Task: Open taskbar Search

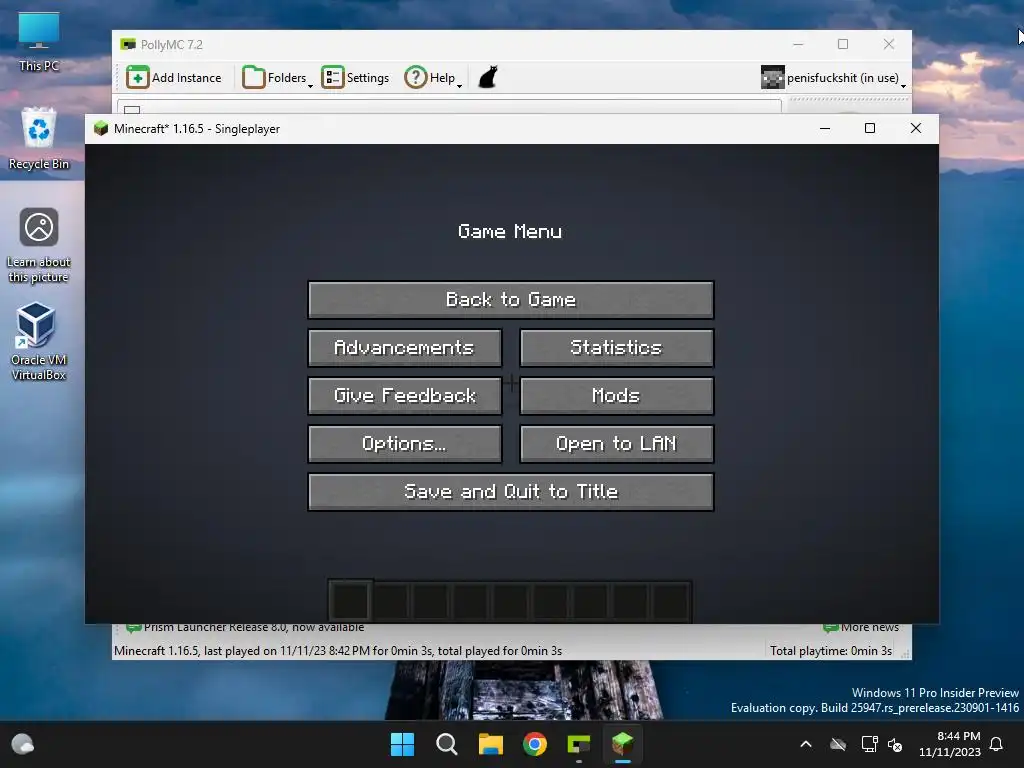Action: pos(447,744)
